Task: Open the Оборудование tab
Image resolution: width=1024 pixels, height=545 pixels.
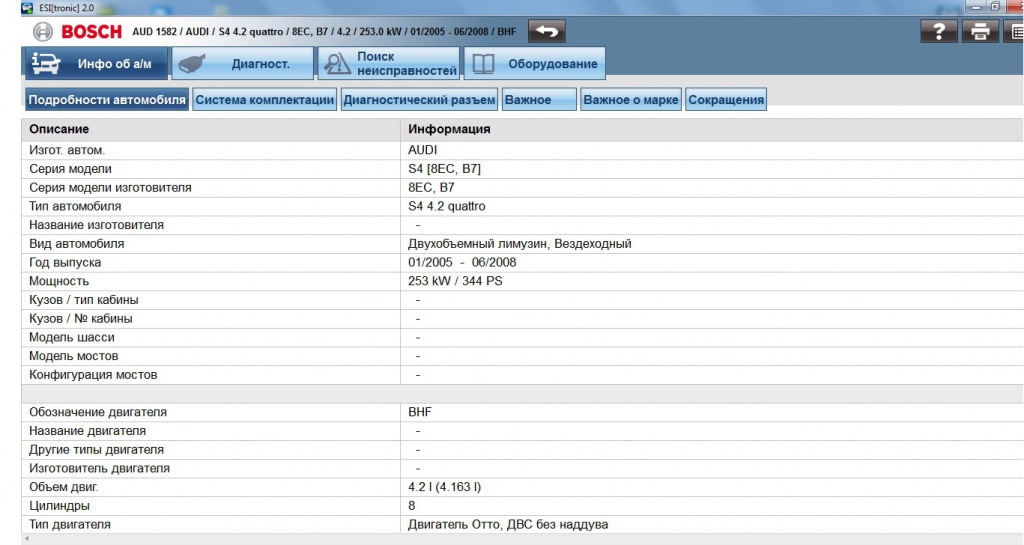Action: click(535, 63)
